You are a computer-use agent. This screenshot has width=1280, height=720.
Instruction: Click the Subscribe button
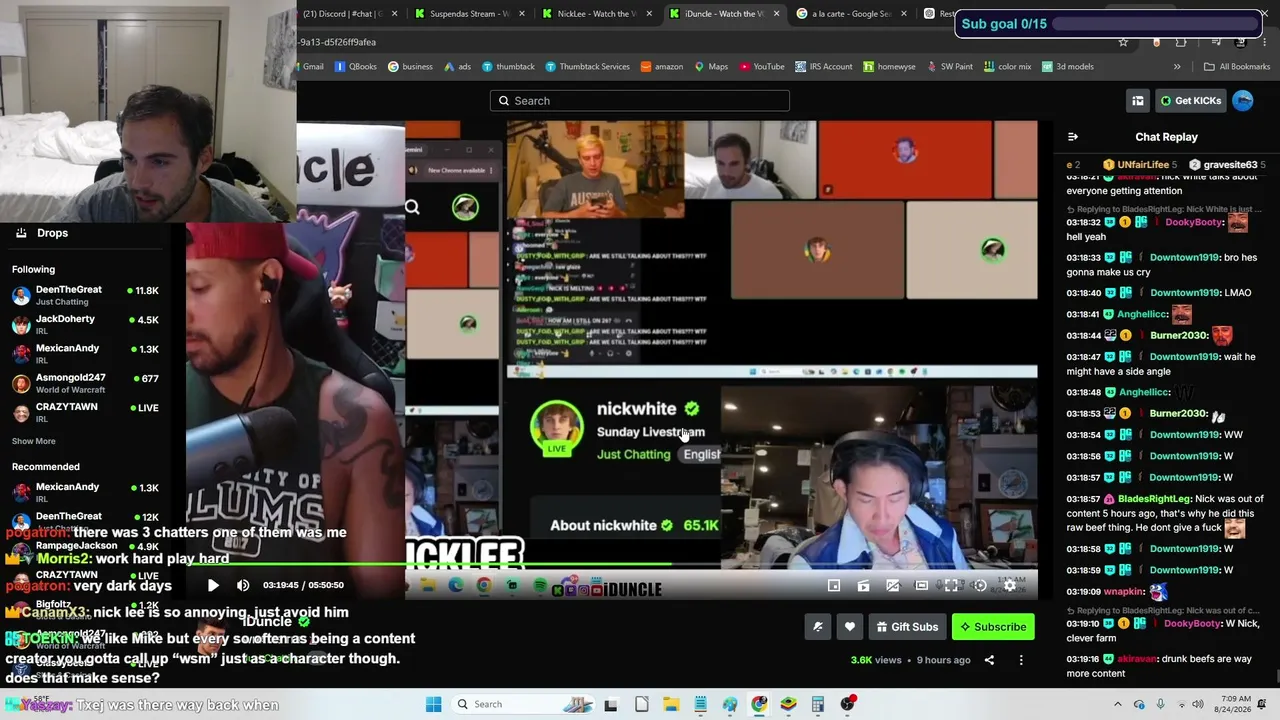(993, 627)
